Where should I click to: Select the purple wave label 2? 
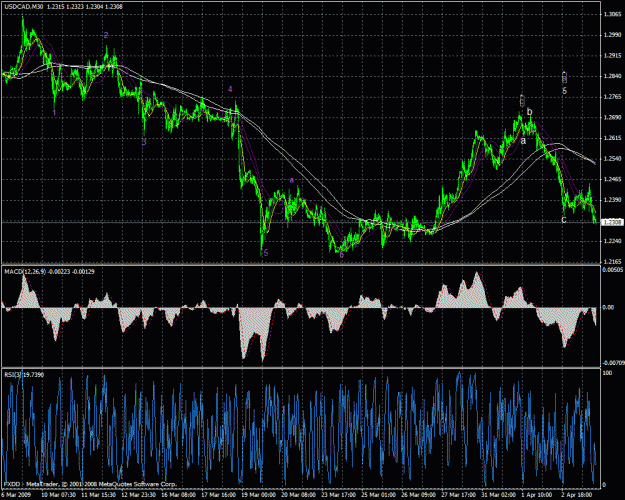[x=106, y=35]
